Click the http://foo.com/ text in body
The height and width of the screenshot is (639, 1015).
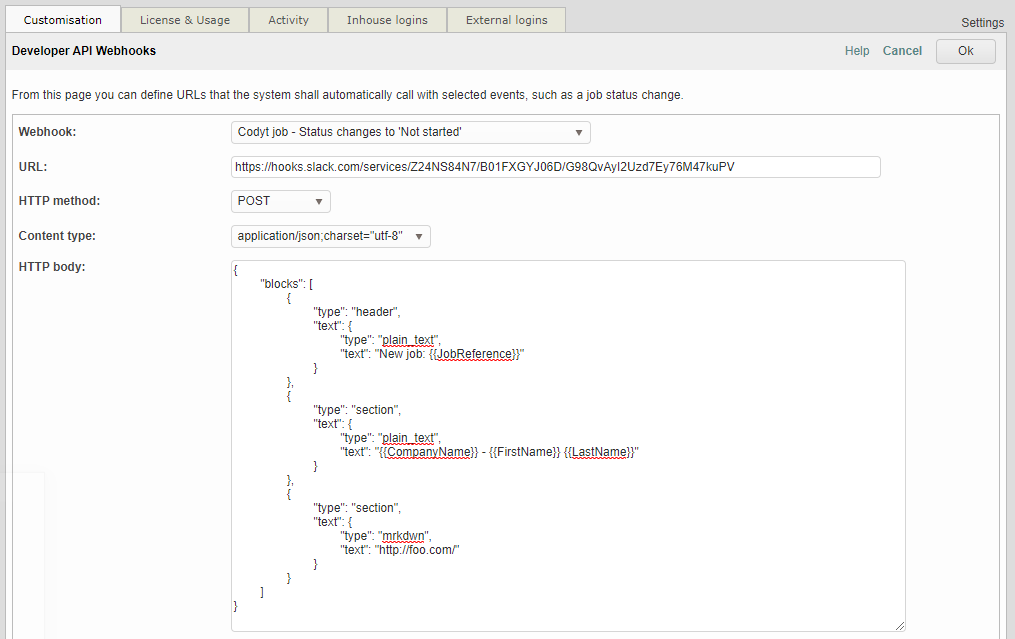pyautogui.click(x=417, y=550)
